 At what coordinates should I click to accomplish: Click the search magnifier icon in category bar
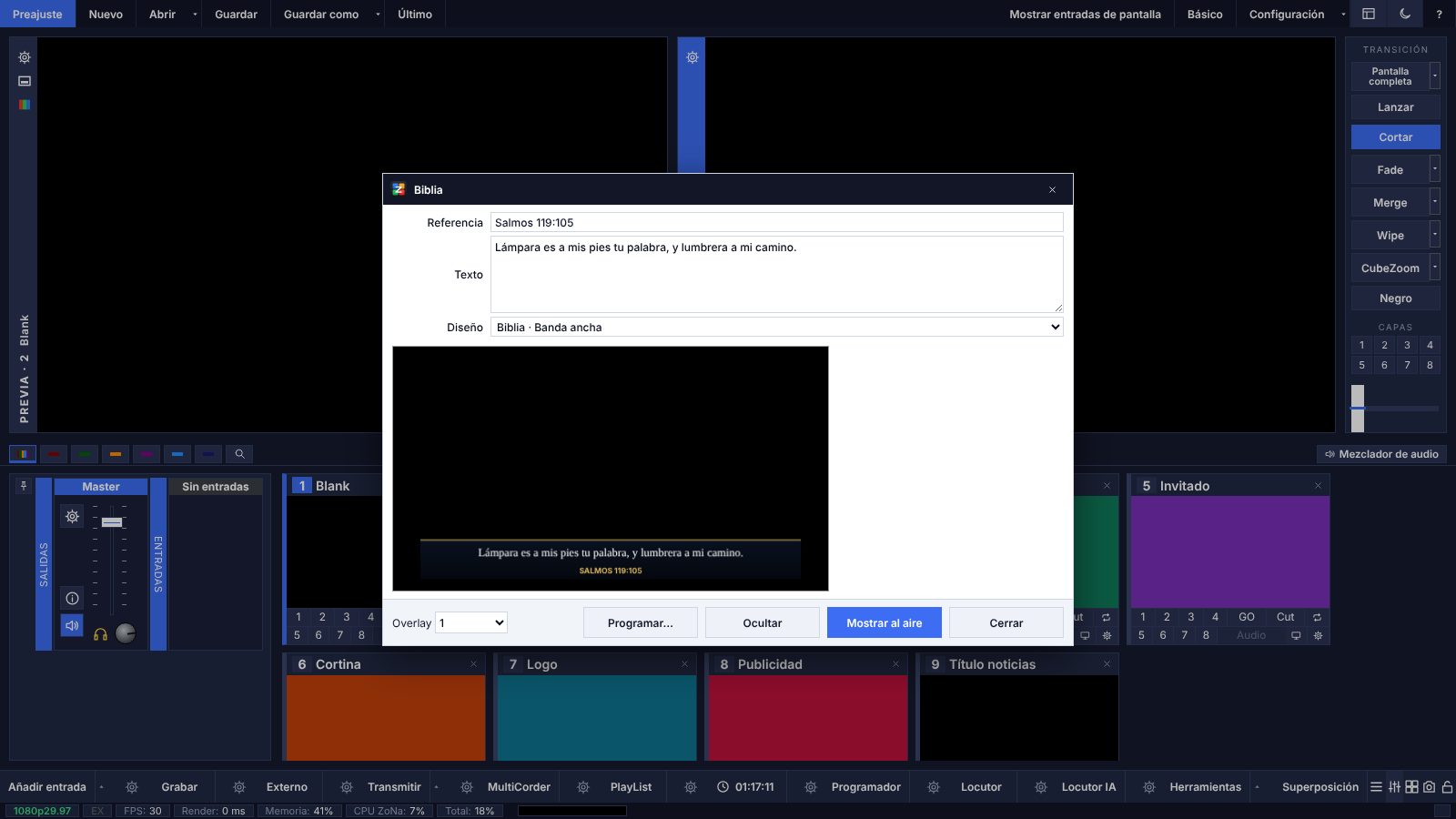(239, 454)
